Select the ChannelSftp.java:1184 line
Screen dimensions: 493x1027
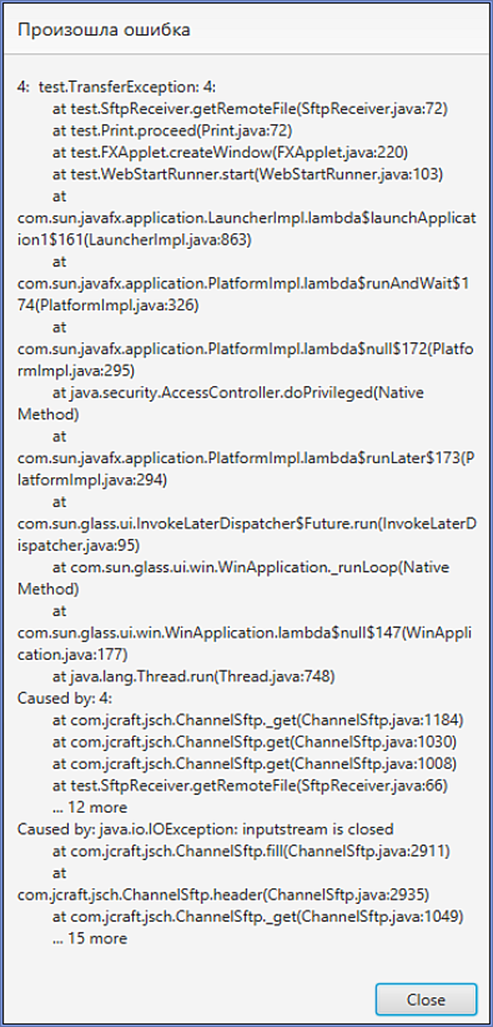click(258, 720)
